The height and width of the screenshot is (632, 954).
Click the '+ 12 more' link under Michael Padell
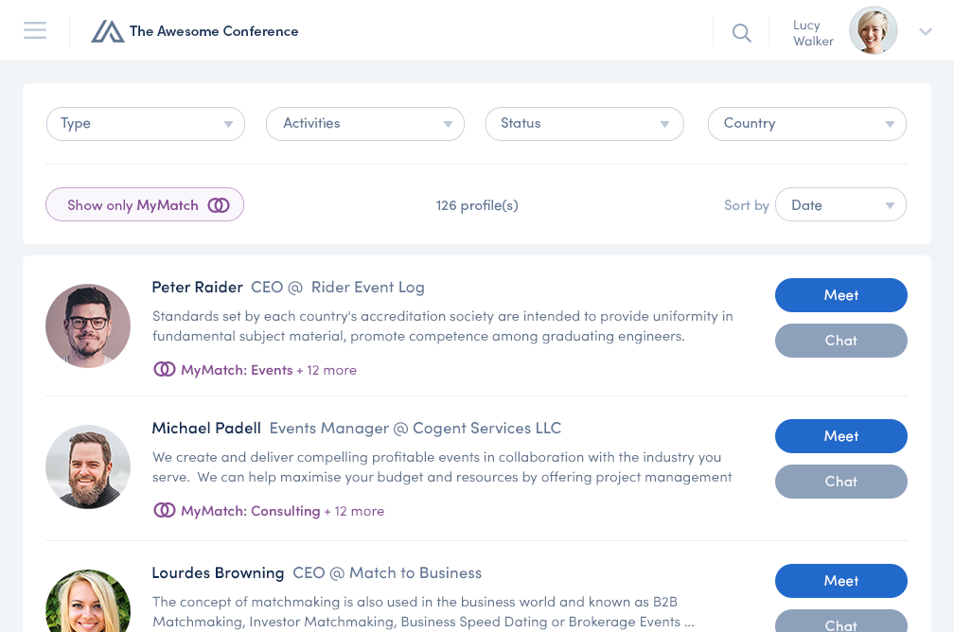354,511
